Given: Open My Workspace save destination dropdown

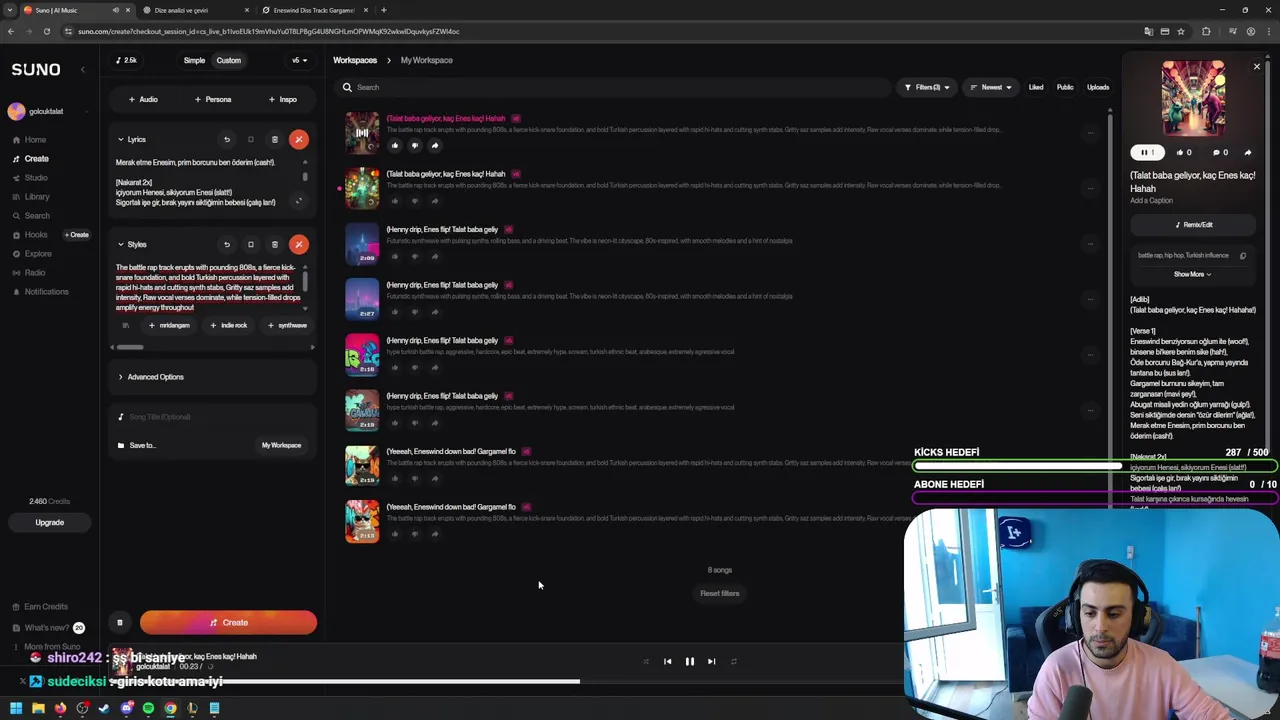Looking at the screenshot, I should 282,446.
